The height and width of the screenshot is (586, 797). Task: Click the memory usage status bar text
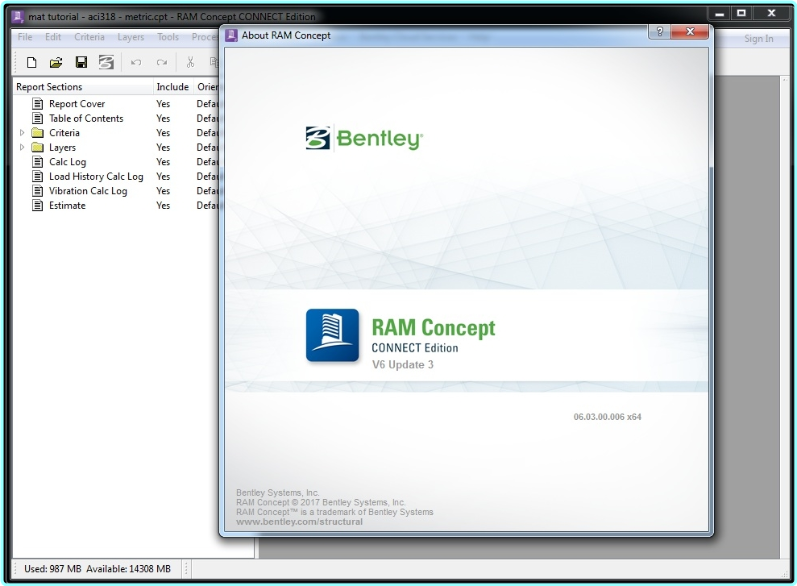[x=97, y=569]
